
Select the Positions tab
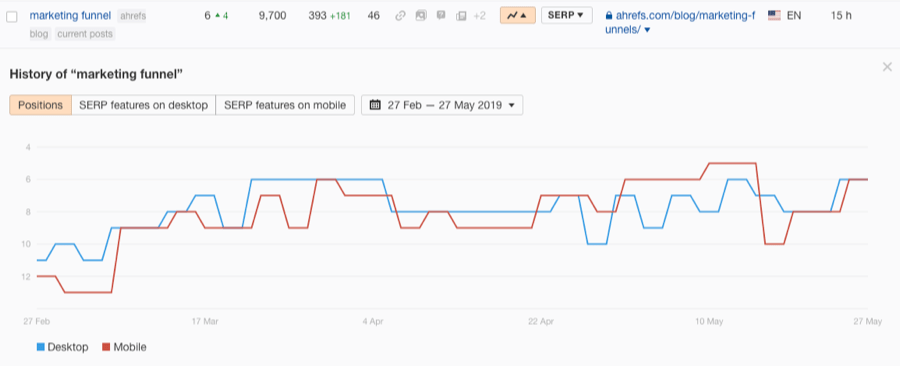click(40, 105)
